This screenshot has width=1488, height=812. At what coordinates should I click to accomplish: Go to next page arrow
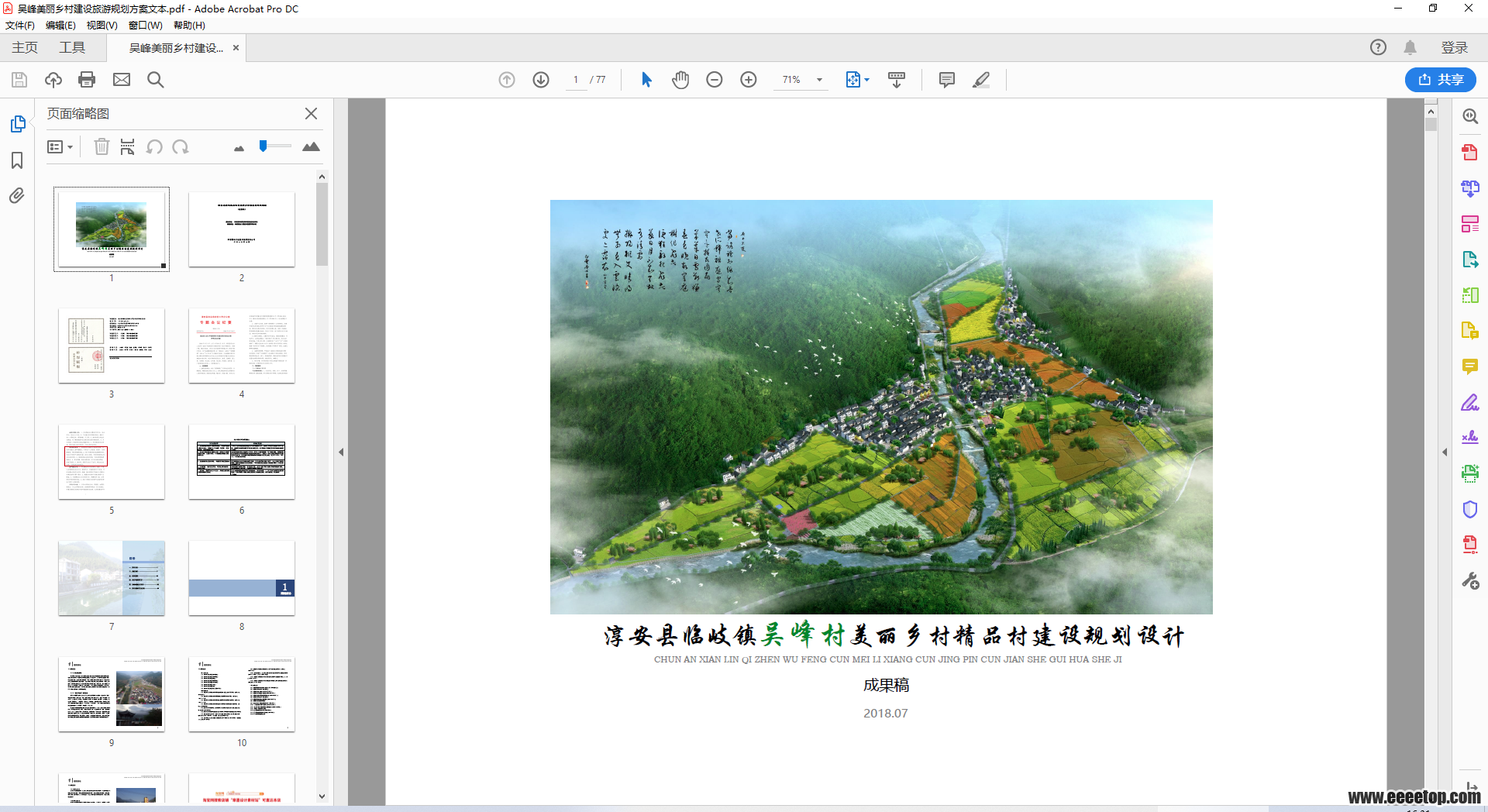(541, 80)
